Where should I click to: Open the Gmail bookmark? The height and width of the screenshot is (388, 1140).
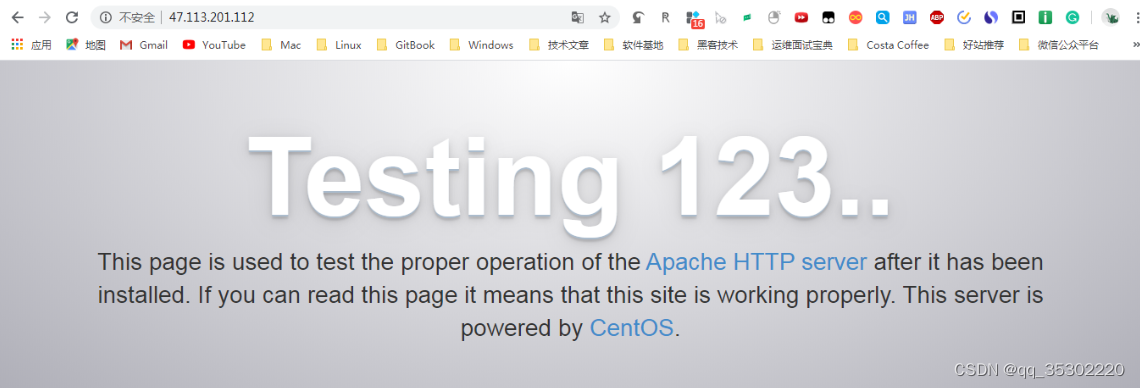144,45
